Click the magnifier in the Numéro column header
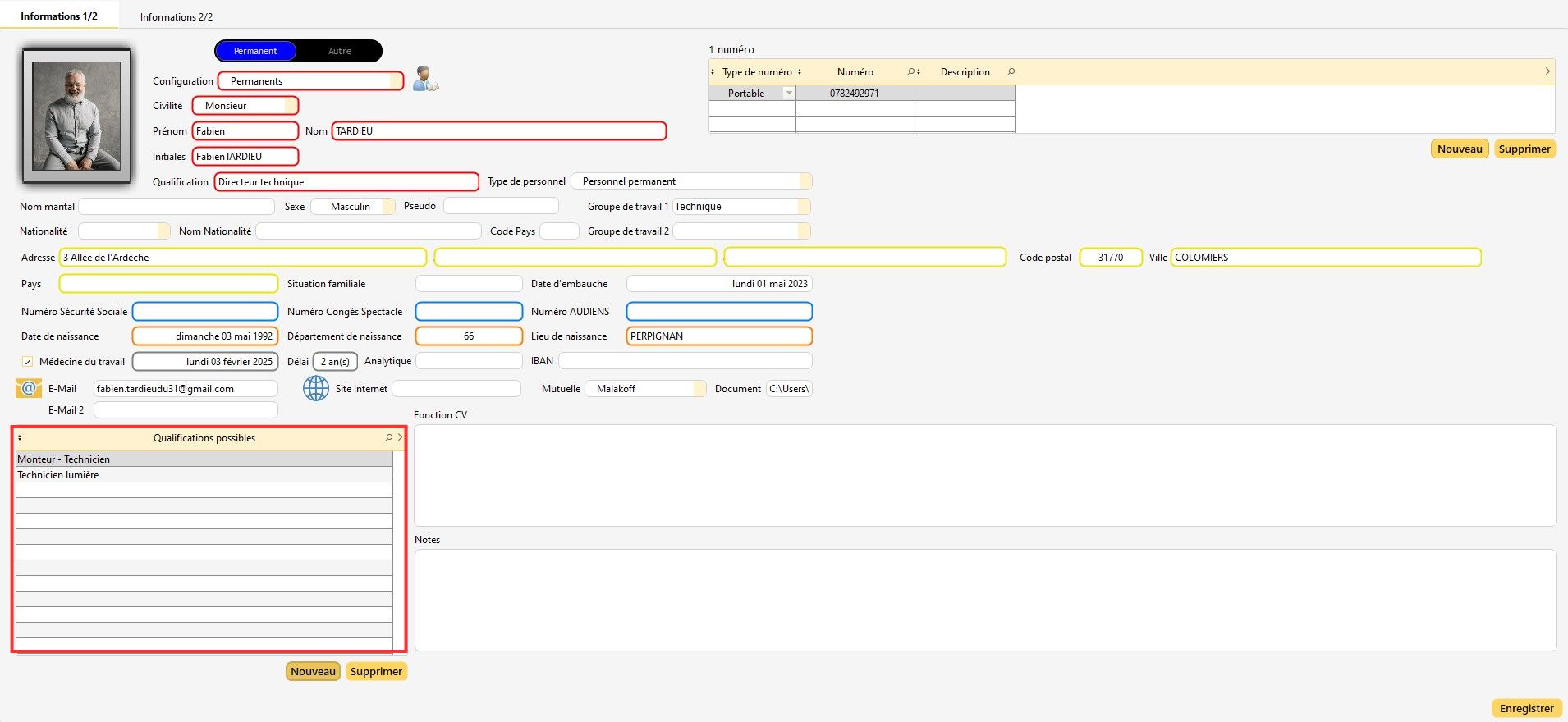 pos(910,72)
